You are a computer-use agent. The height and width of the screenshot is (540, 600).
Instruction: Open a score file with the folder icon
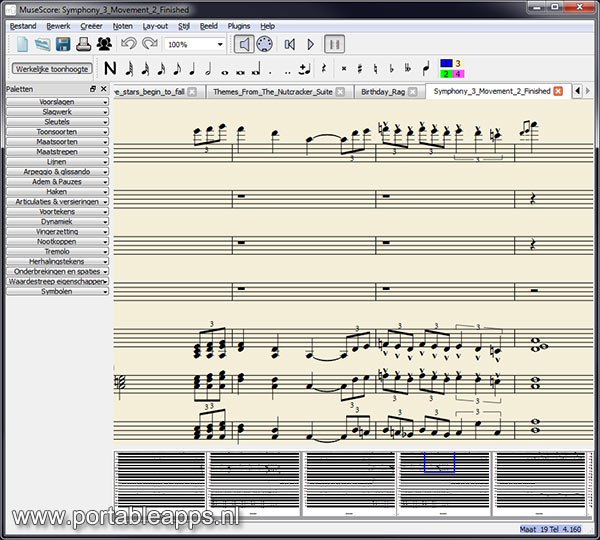(42, 44)
